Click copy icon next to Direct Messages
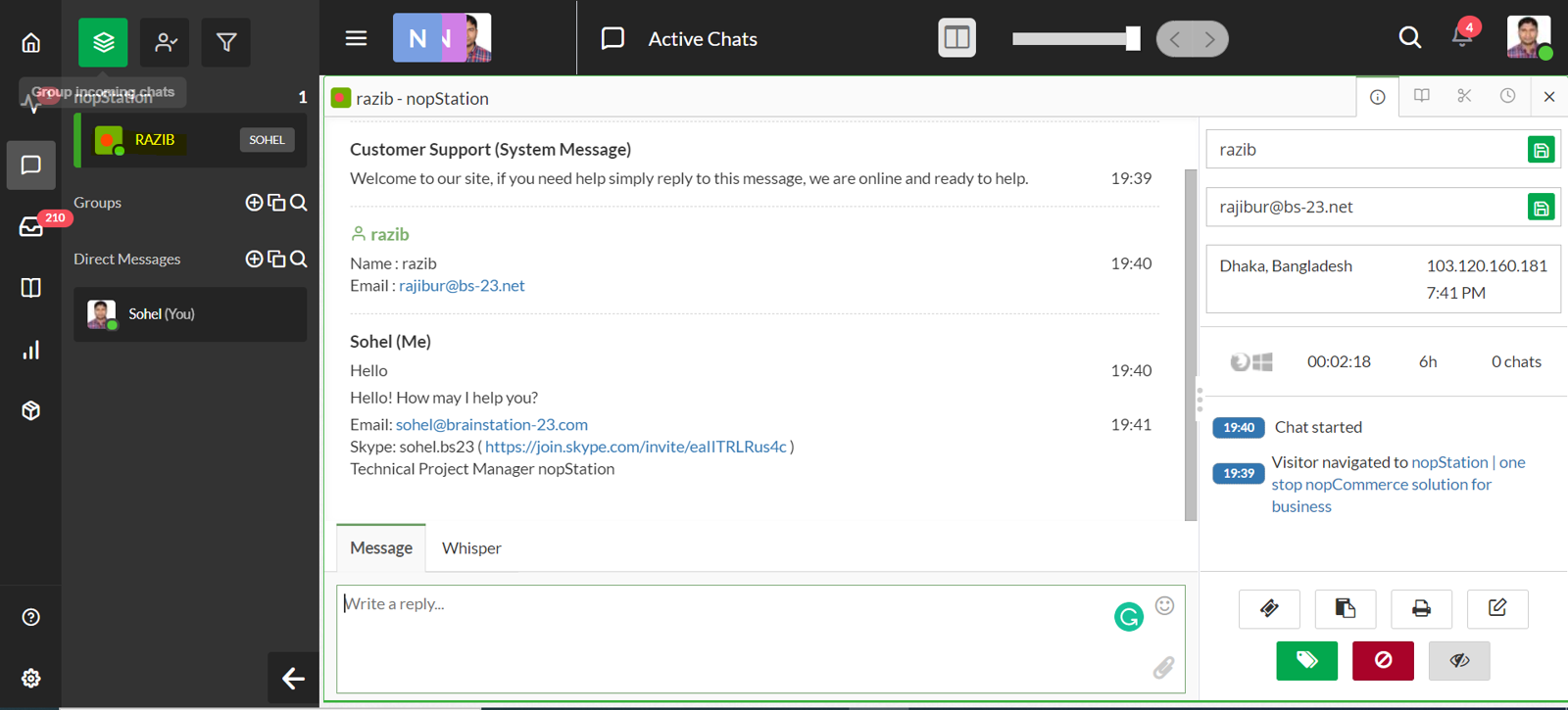This screenshot has height=710, width=1568. pos(276,260)
